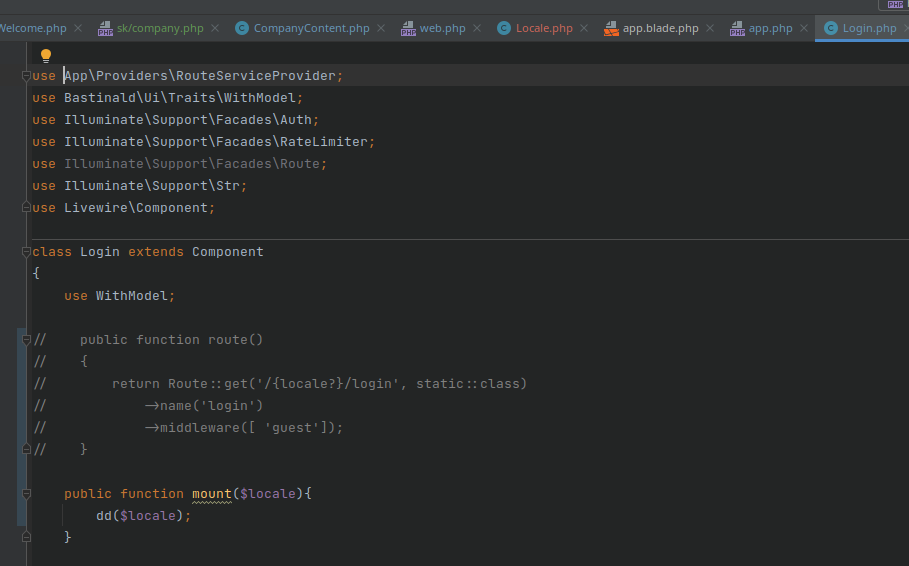909x566 pixels.
Task: Click fold end marker at Livewire\Component line
Action: coord(26,207)
